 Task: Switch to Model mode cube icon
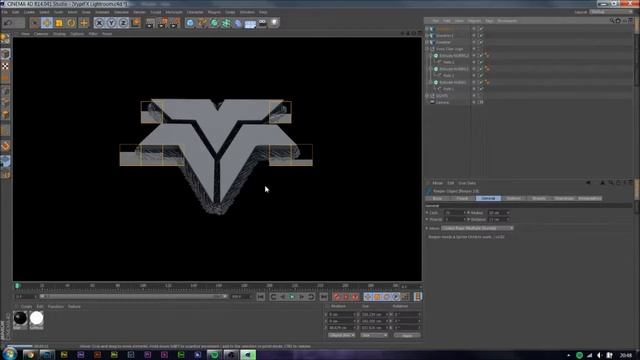[5, 53]
